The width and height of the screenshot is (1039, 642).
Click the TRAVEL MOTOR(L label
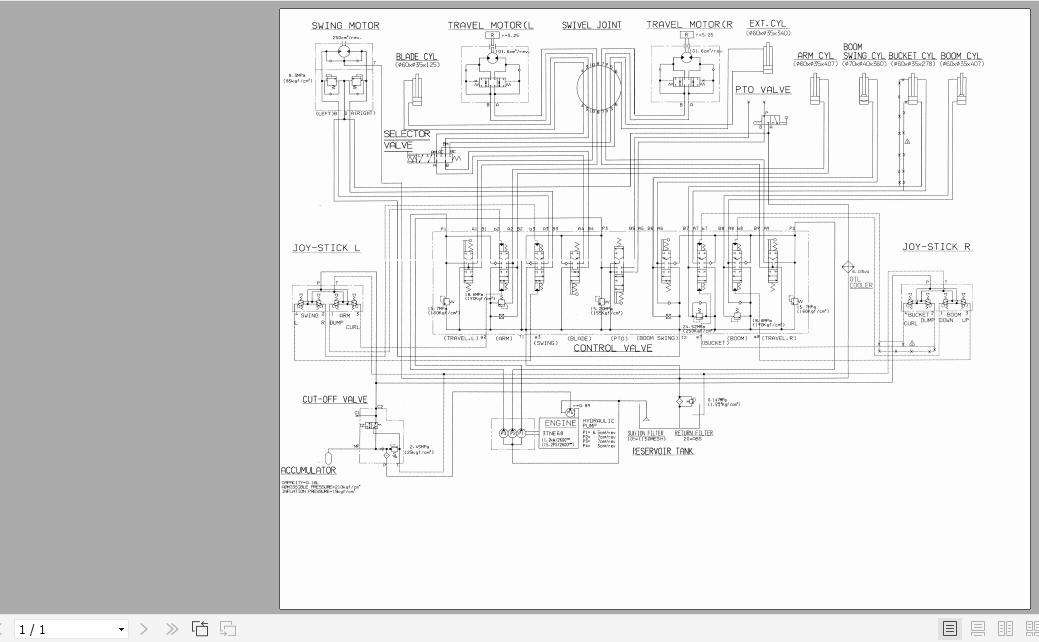[x=490, y=25]
